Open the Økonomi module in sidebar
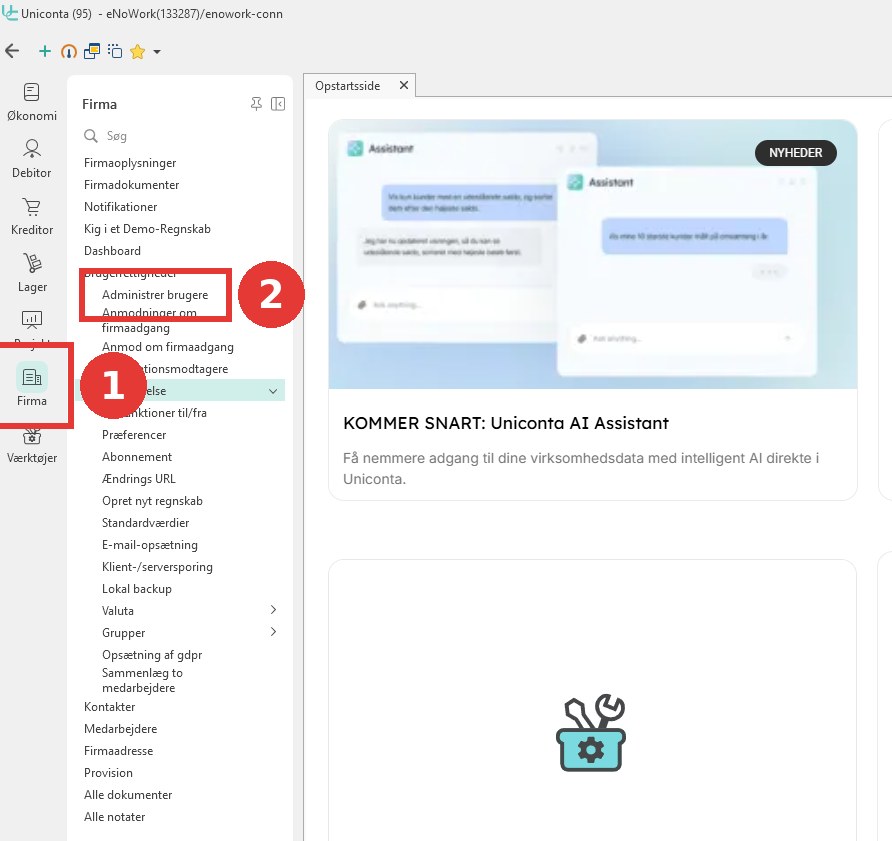892x841 pixels. [32, 102]
